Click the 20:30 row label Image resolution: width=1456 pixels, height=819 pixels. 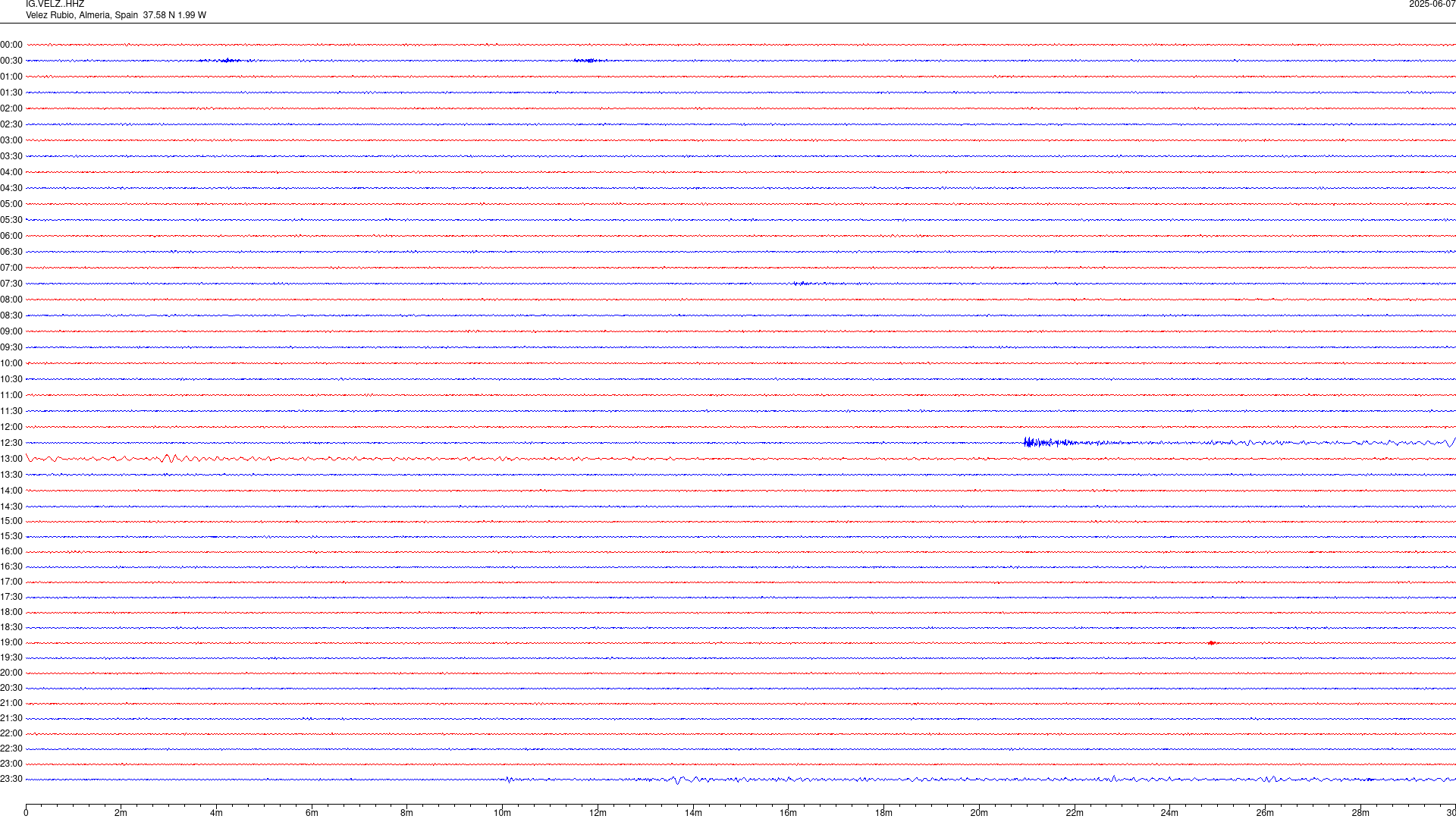11,688
